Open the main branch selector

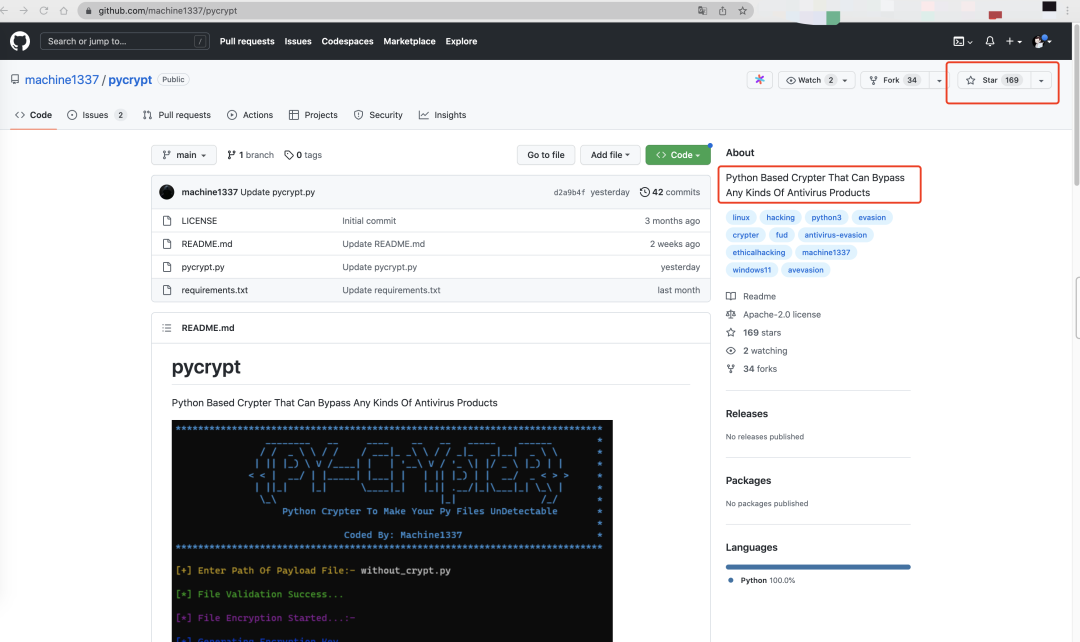tap(184, 155)
